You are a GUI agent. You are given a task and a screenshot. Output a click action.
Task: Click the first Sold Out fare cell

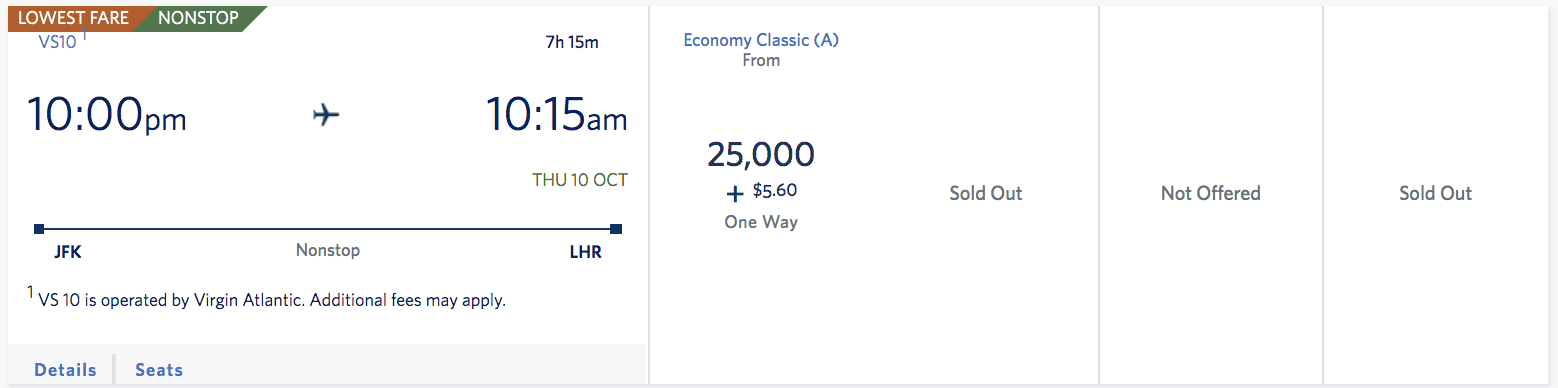point(986,193)
